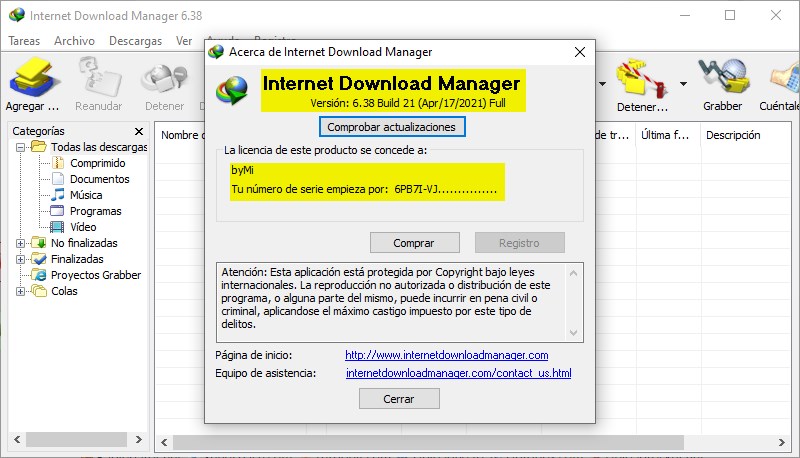Click the Nombre column header

[181, 135]
